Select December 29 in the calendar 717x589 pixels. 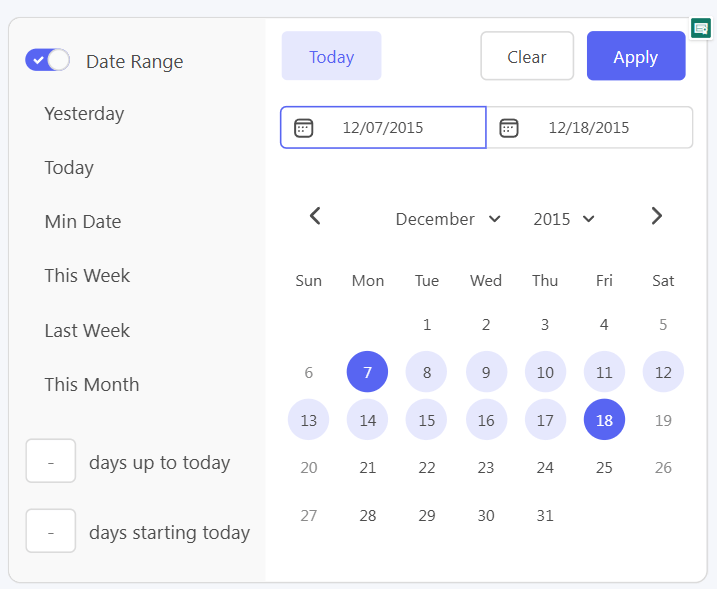[427, 515]
